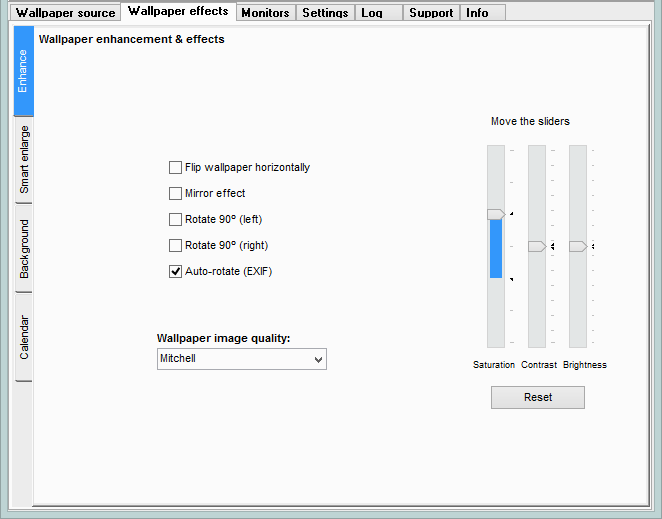Image resolution: width=662 pixels, height=519 pixels.
Task: Click the Saturation slider handle
Action: point(495,214)
